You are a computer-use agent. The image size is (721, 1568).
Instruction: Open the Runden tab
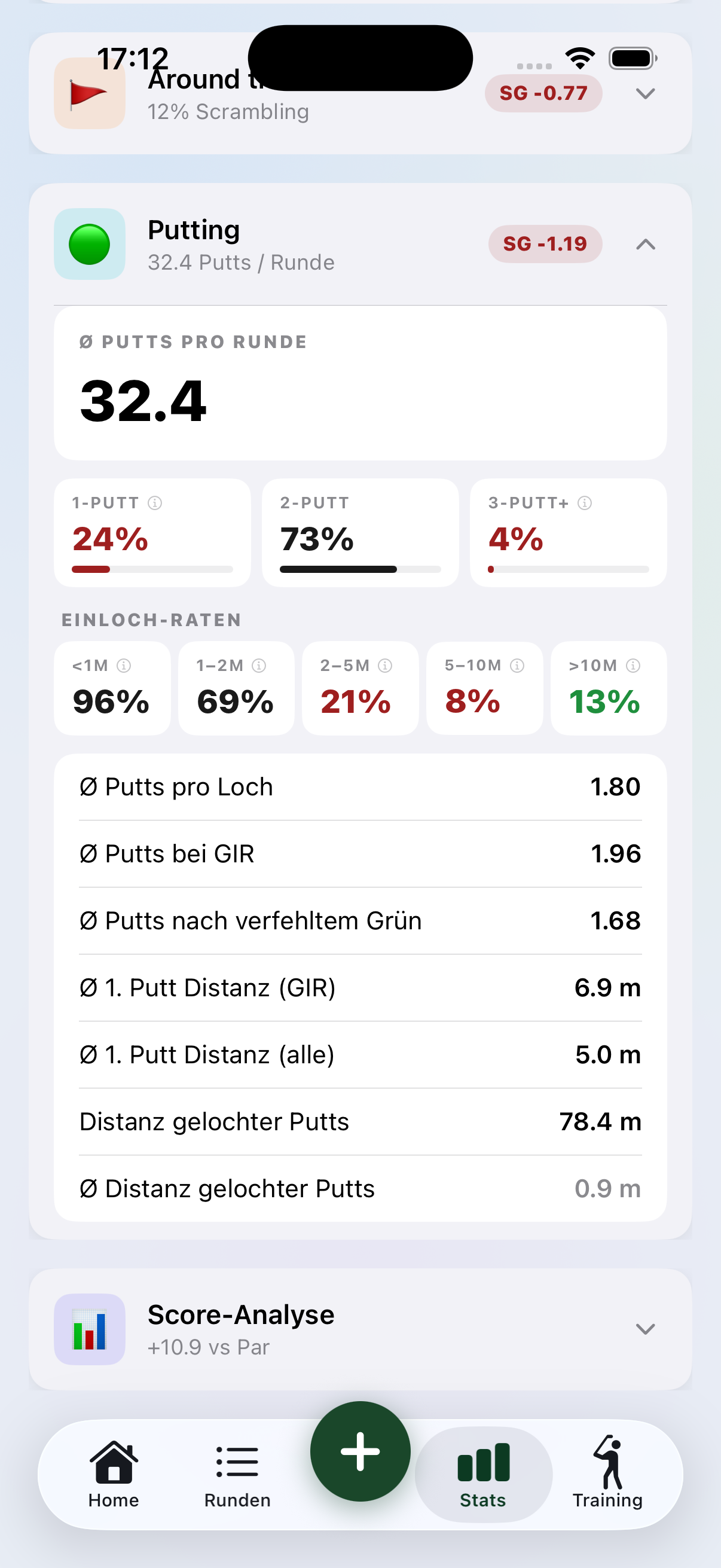tap(237, 1474)
